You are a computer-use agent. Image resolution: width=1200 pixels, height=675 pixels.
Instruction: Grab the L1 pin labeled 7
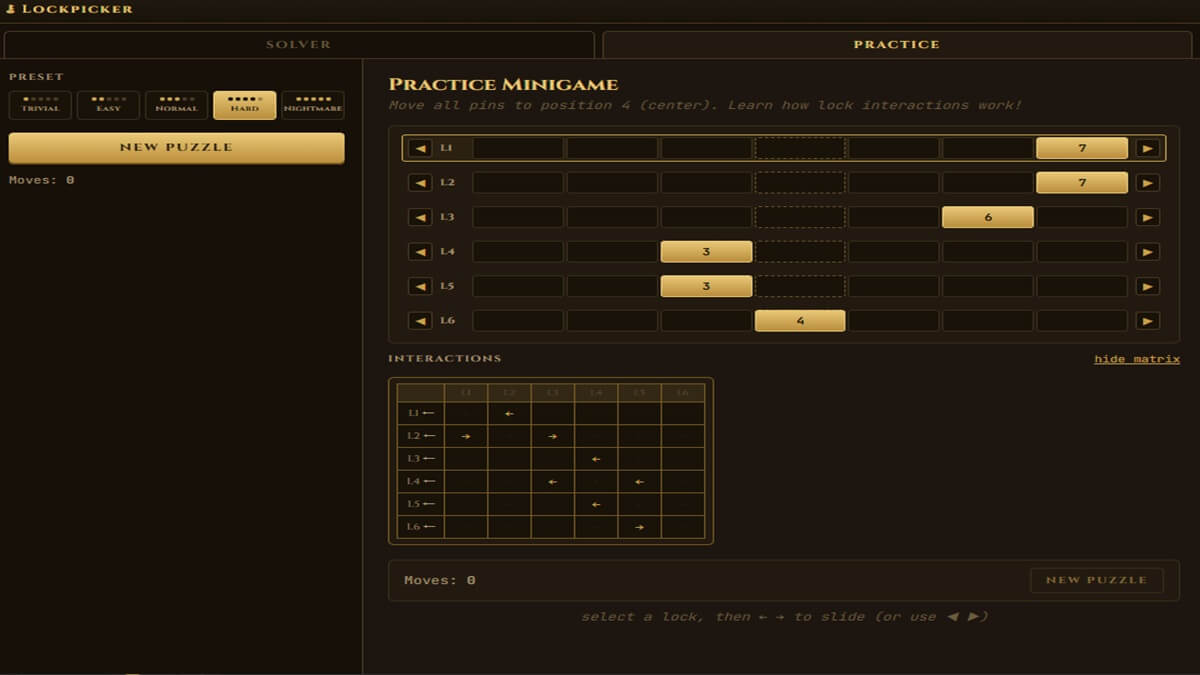1082,148
